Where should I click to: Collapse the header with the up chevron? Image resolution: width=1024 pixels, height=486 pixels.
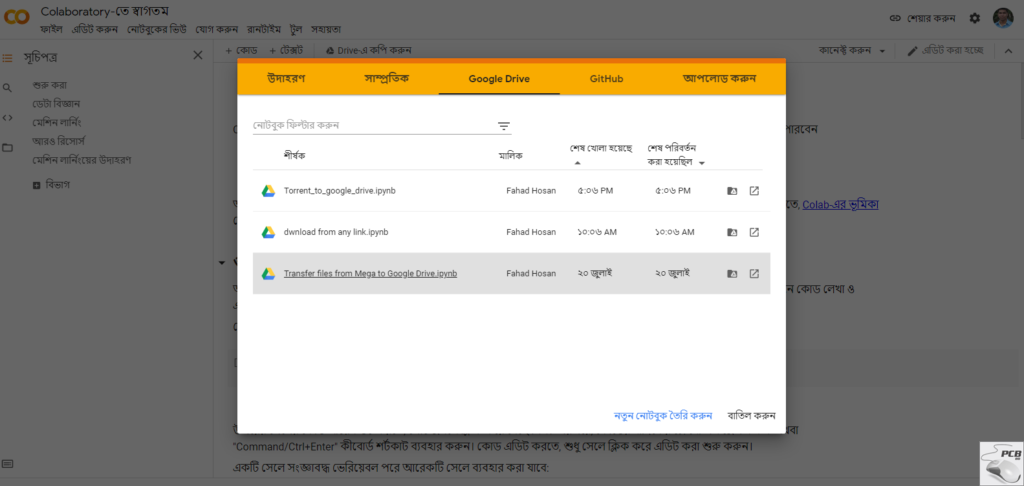click(x=1008, y=51)
